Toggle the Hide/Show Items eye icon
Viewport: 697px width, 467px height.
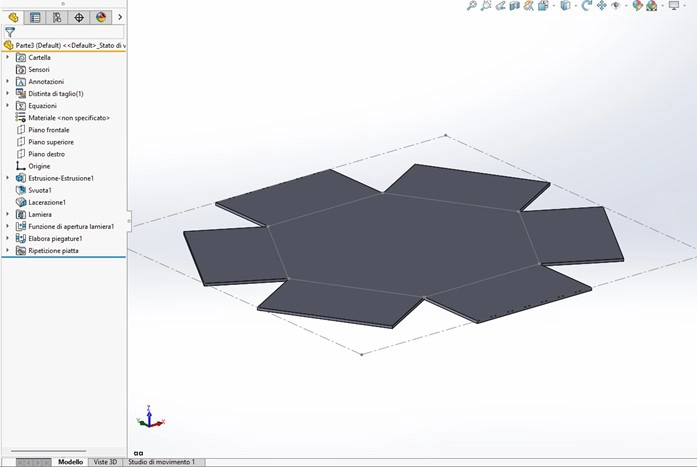616,6
